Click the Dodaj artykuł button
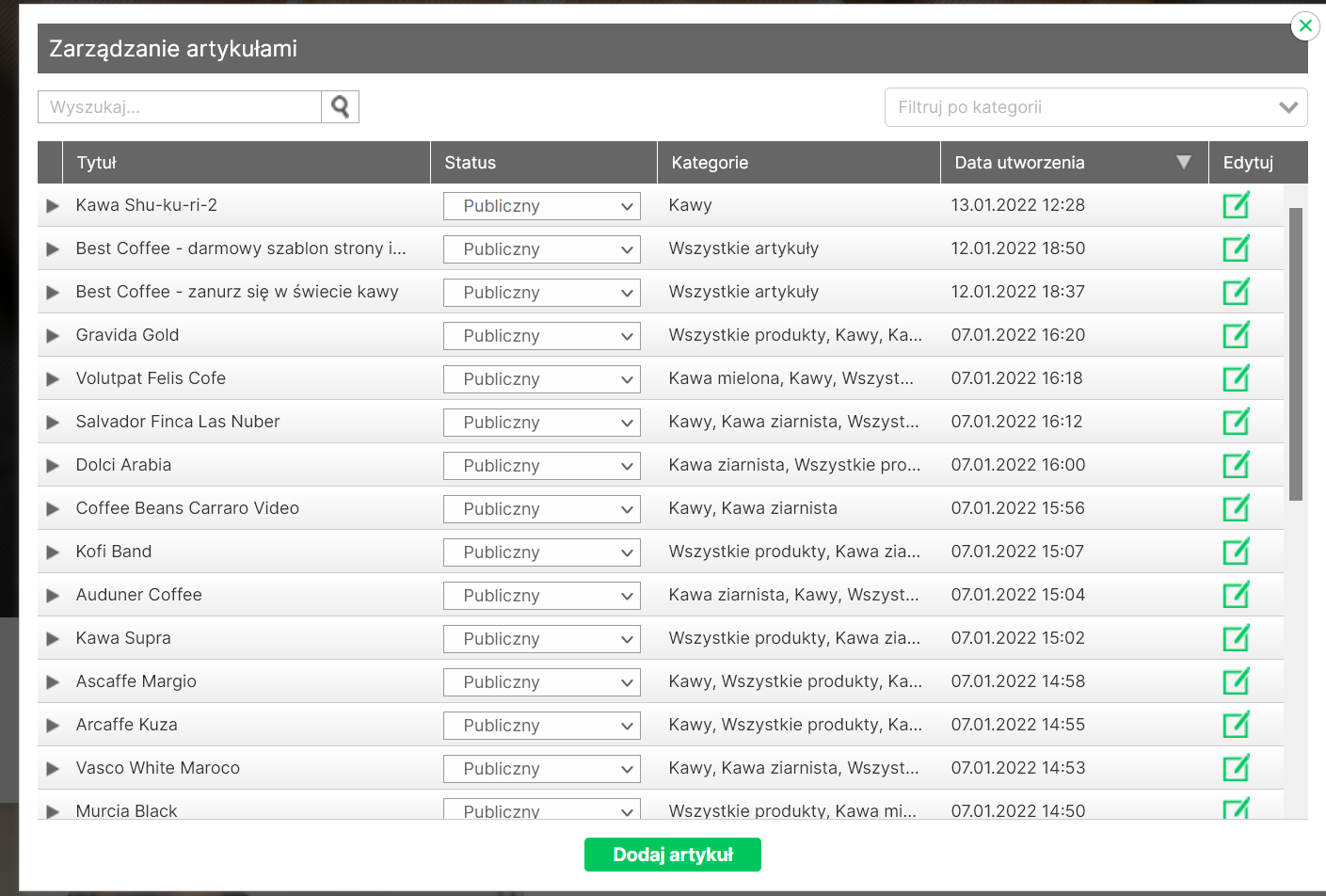Viewport: 1326px width, 896px height. 673,855
